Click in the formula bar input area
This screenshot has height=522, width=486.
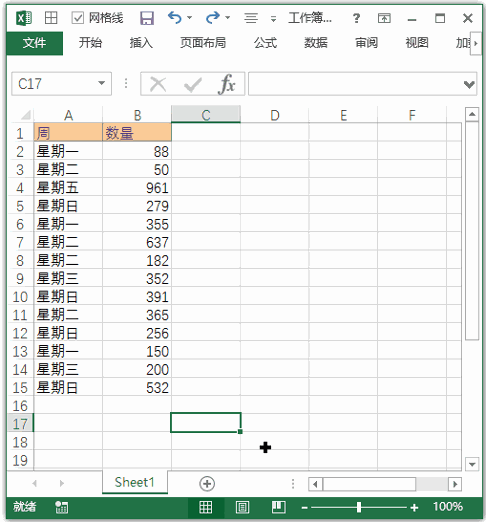tap(355, 84)
